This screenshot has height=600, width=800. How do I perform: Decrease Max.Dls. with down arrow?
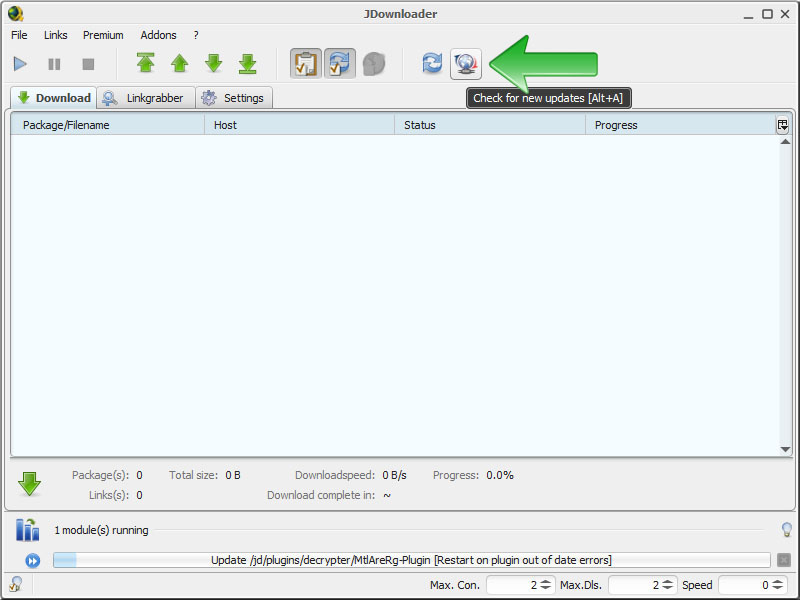point(667,588)
